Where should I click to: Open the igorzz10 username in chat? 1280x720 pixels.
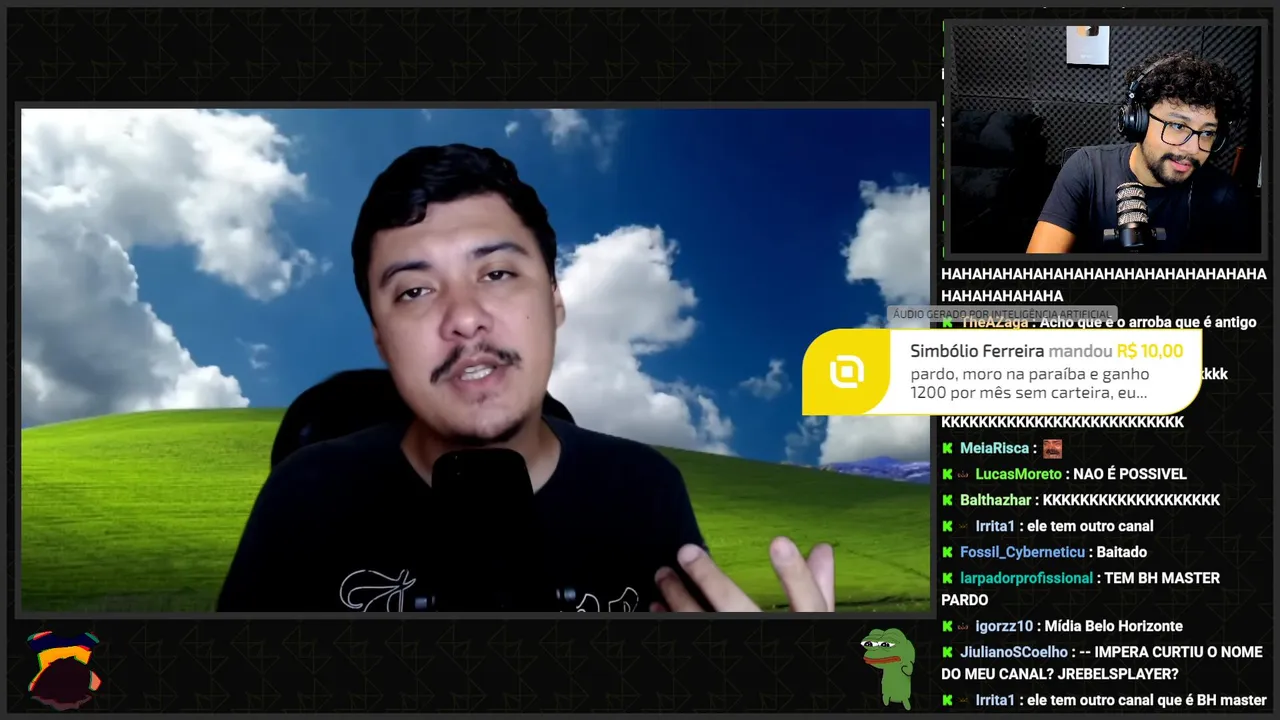coord(1004,626)
